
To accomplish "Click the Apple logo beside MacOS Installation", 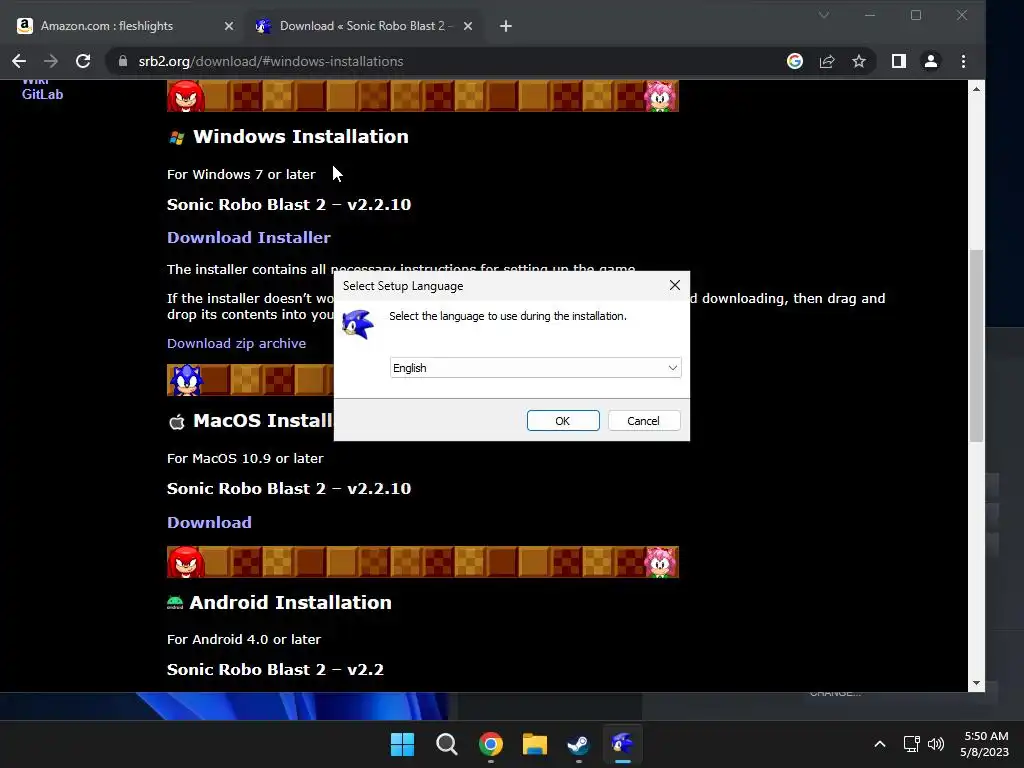I will click(176, 422).
